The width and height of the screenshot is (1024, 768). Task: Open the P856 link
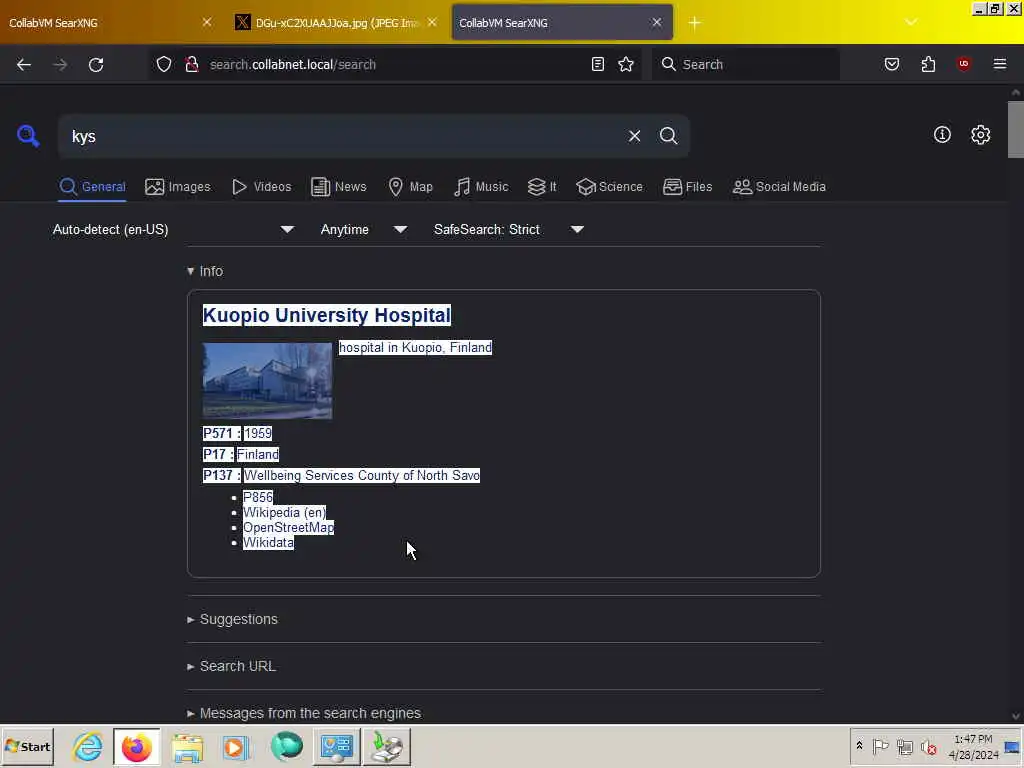pyautogui.click(x=258, y=497)
